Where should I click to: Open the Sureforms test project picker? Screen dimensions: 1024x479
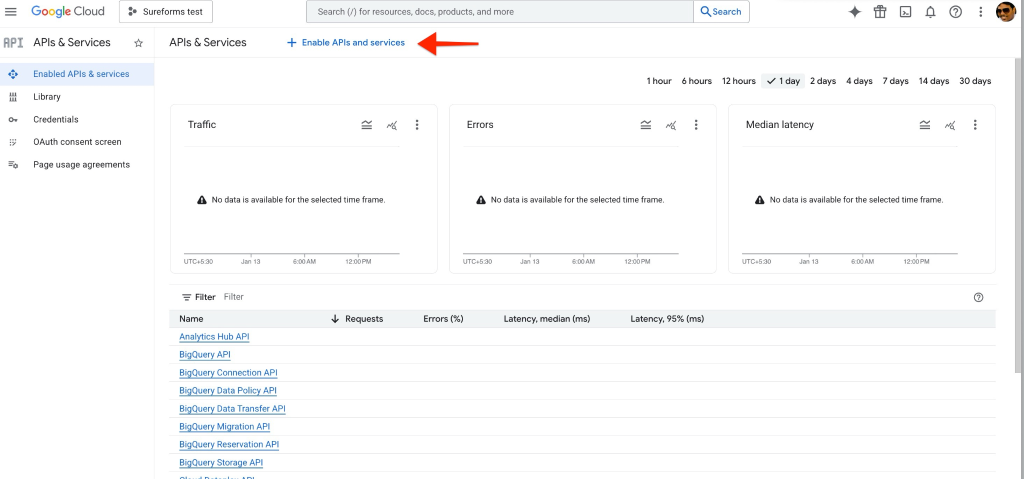165,12
